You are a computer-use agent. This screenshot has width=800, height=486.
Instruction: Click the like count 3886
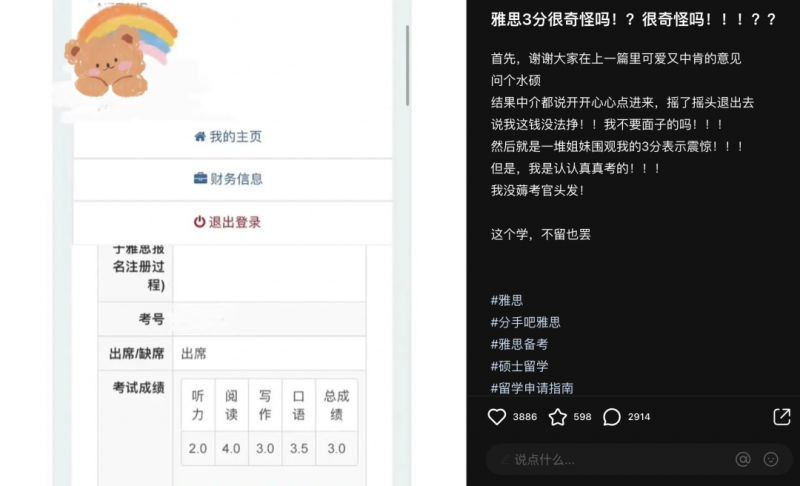[x=524, y=417]
